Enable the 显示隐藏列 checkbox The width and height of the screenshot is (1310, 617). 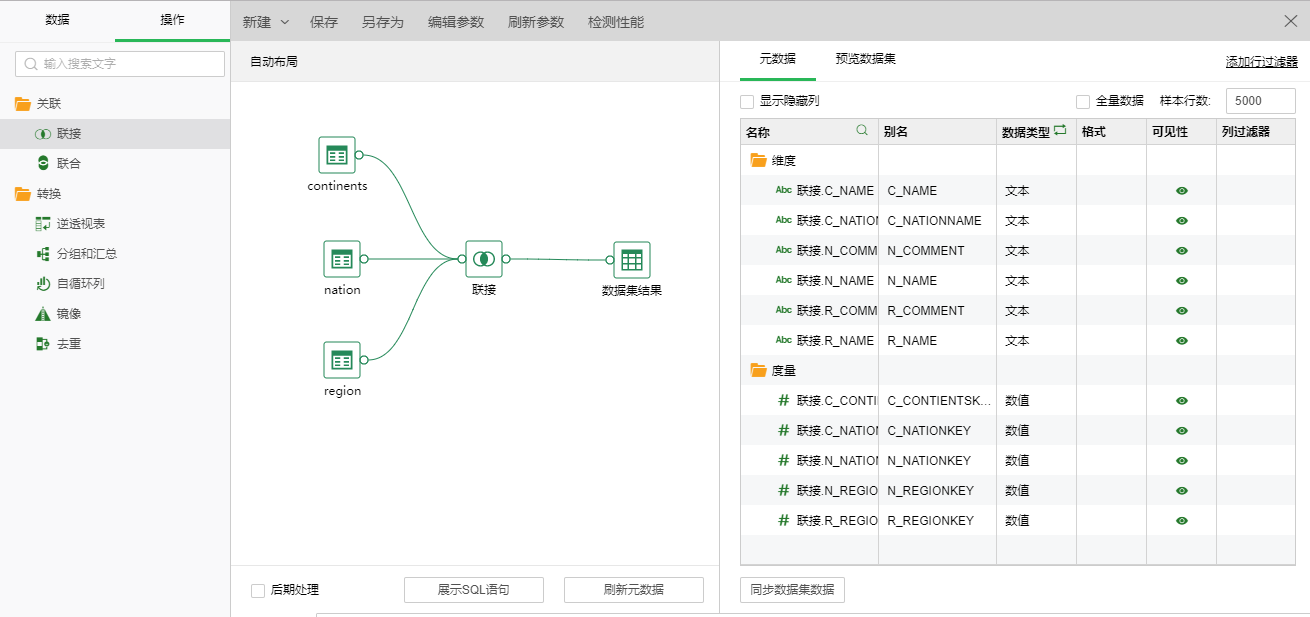pyautogui.click(x=747, y=102)
